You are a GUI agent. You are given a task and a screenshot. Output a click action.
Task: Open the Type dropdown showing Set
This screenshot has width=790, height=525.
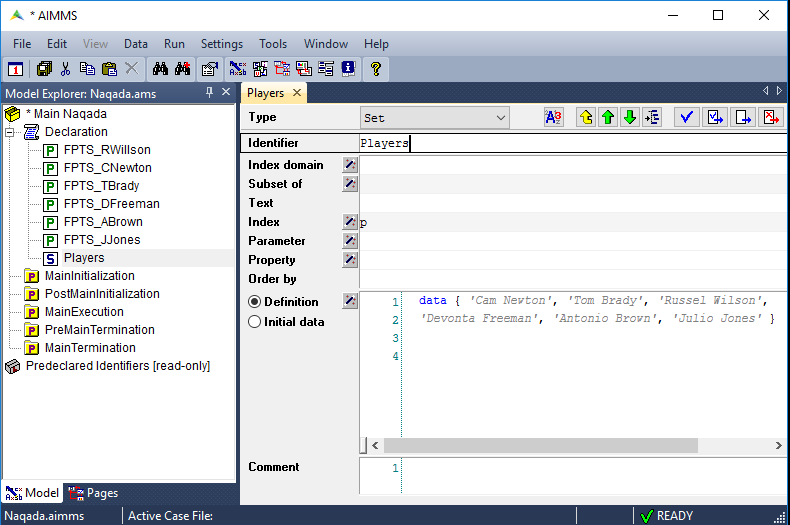point(434,118)
